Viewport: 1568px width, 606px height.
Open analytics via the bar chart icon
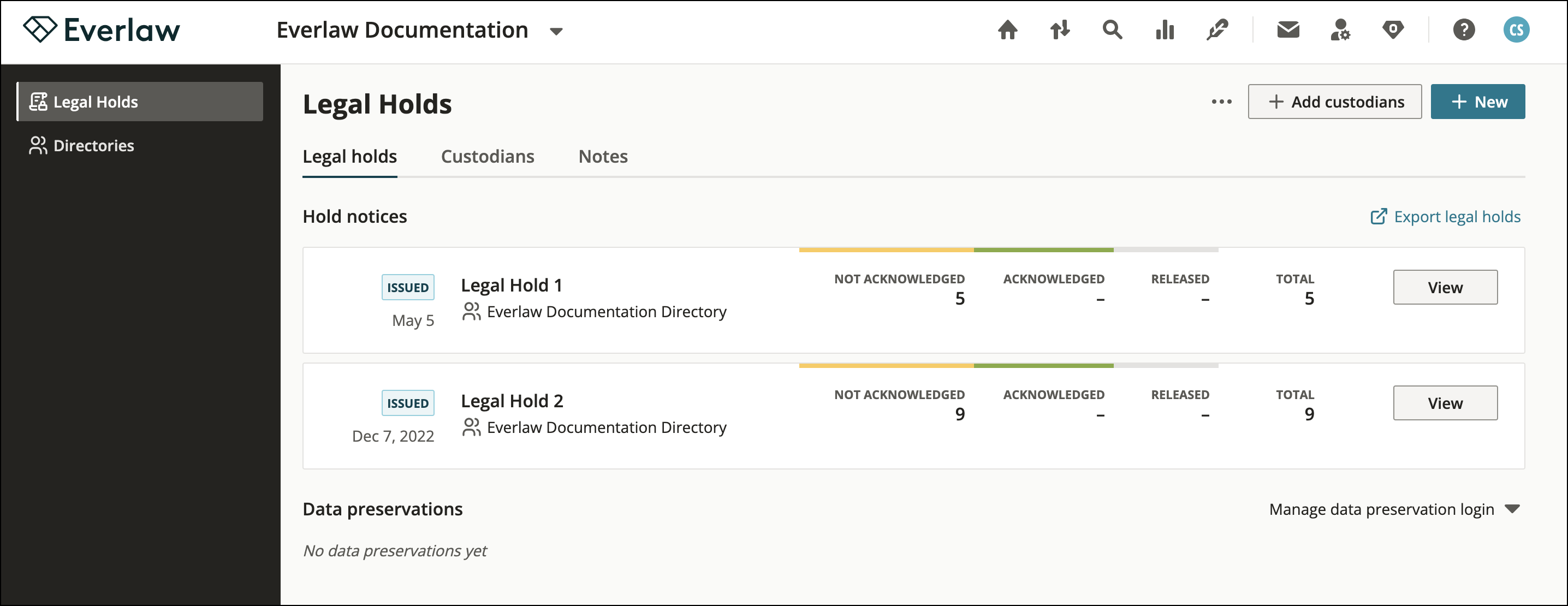[1165, 29]
